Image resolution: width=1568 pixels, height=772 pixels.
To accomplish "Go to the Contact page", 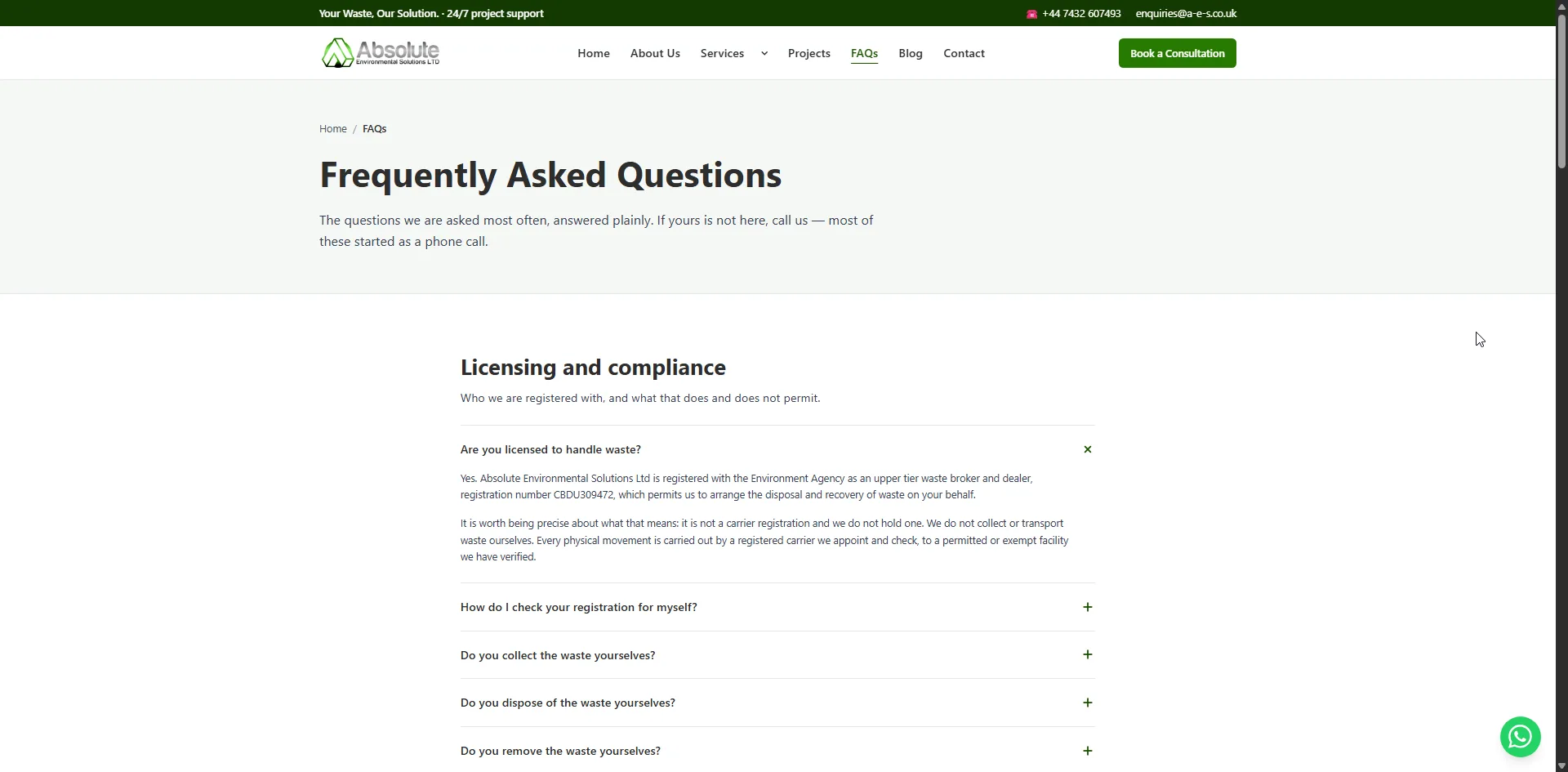I will point(964,53).
